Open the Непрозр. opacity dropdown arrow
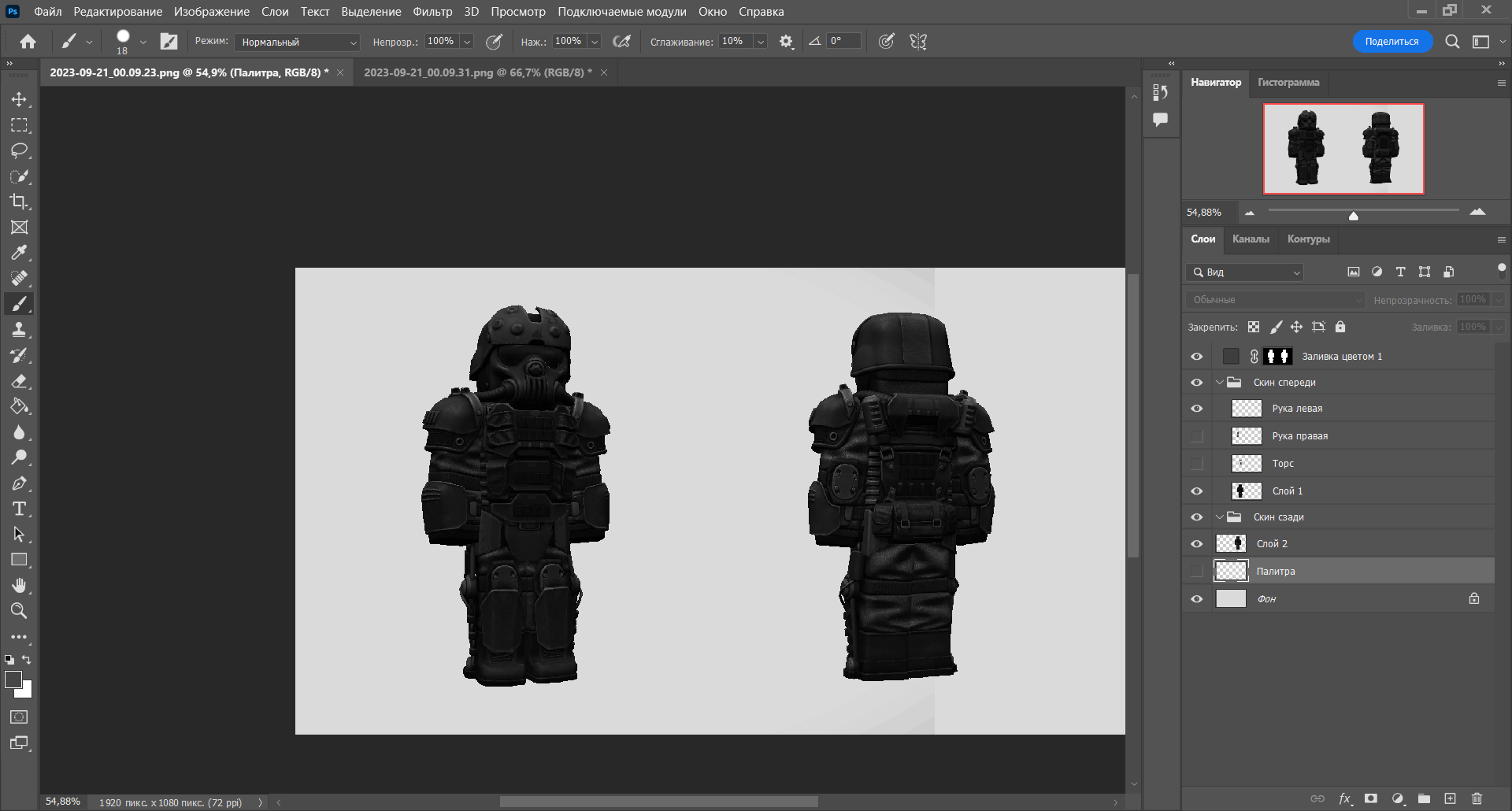Viewport: 1512px width, 811px height. [467, 42]
